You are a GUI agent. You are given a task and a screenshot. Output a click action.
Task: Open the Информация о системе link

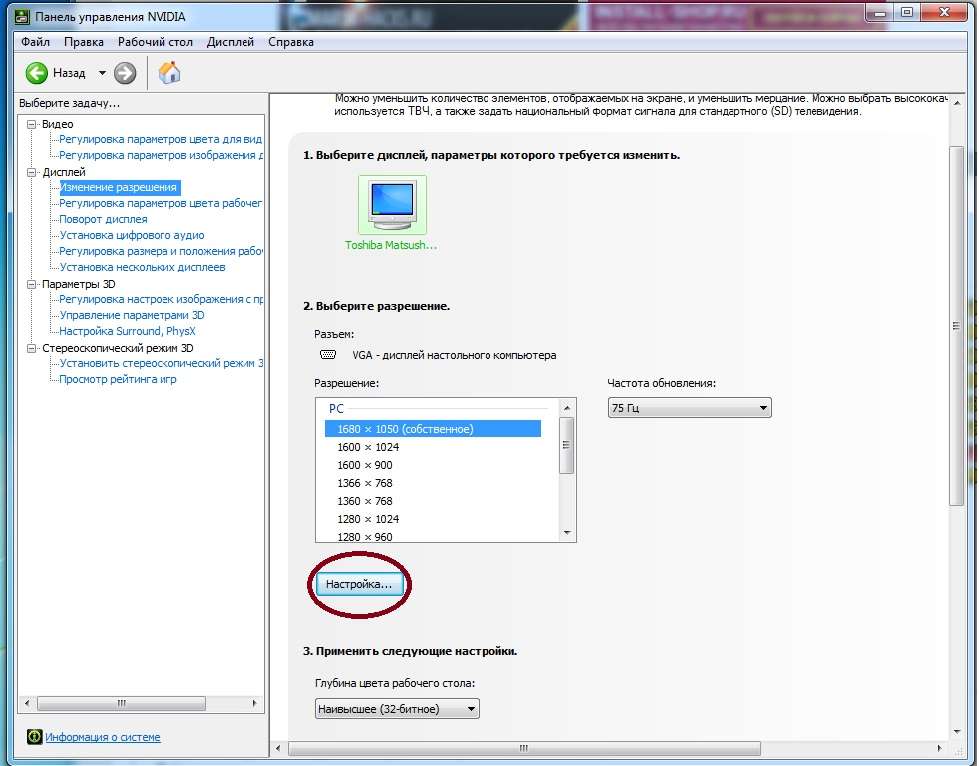point(102,738)
